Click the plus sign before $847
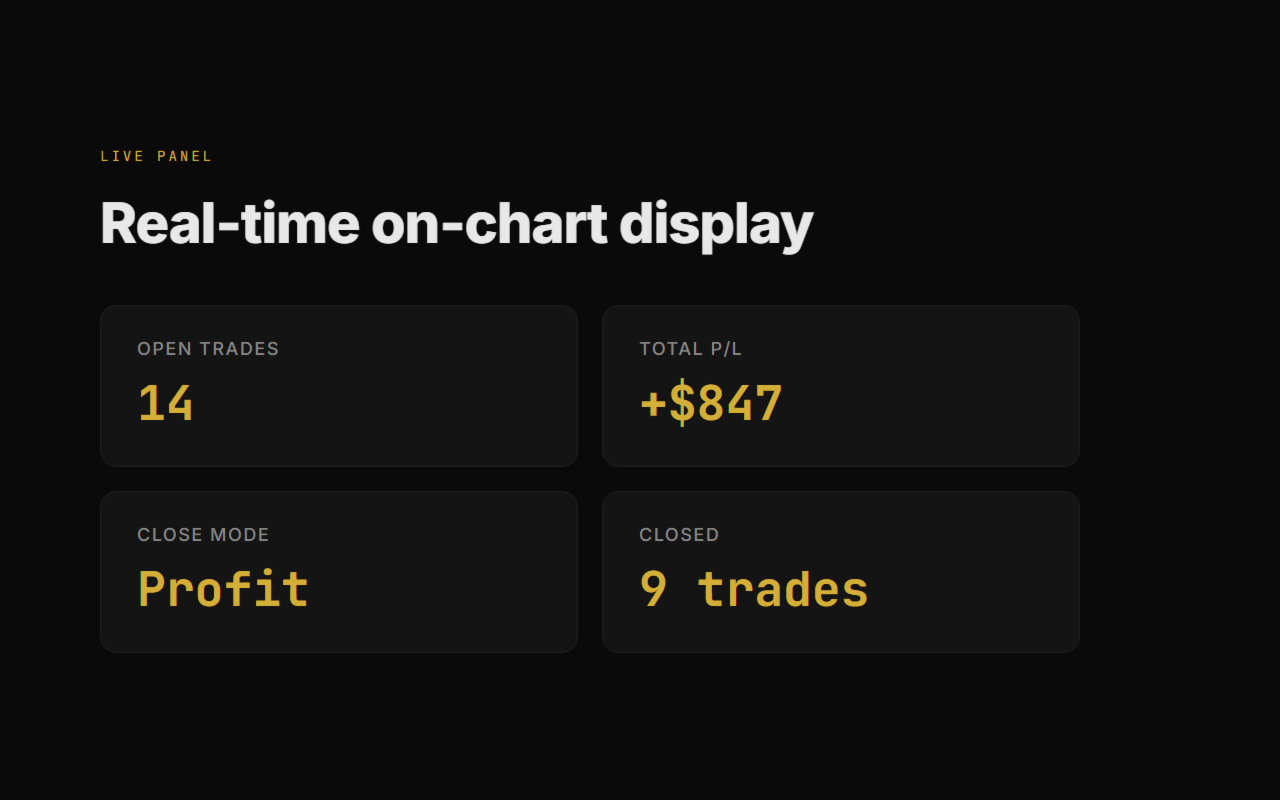The width and height of the screenshot is (1280, 800). pyautogui.click(x=652, y=404)
